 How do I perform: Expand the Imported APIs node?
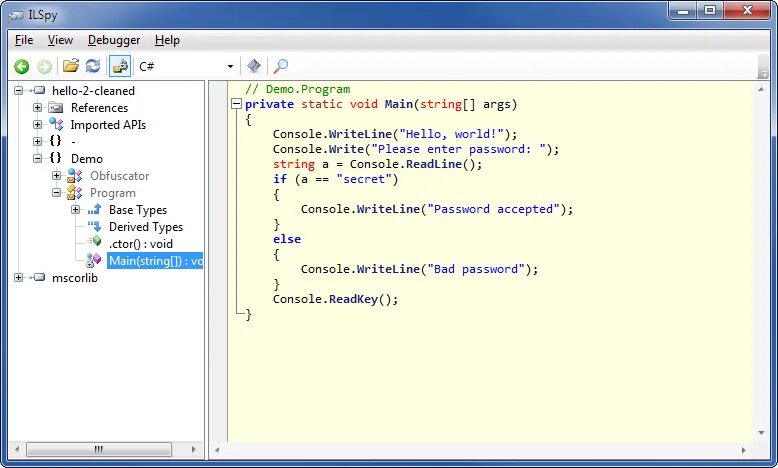click(x=37, y=124)
